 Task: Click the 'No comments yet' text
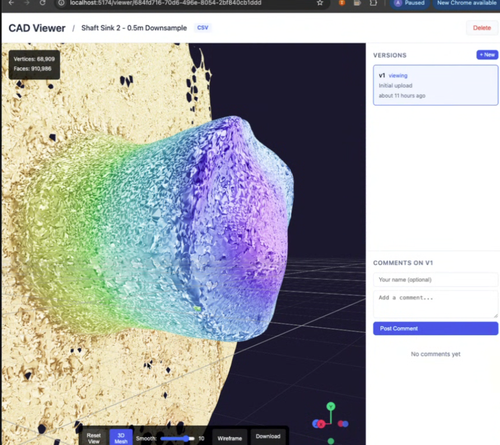point(435,354)
